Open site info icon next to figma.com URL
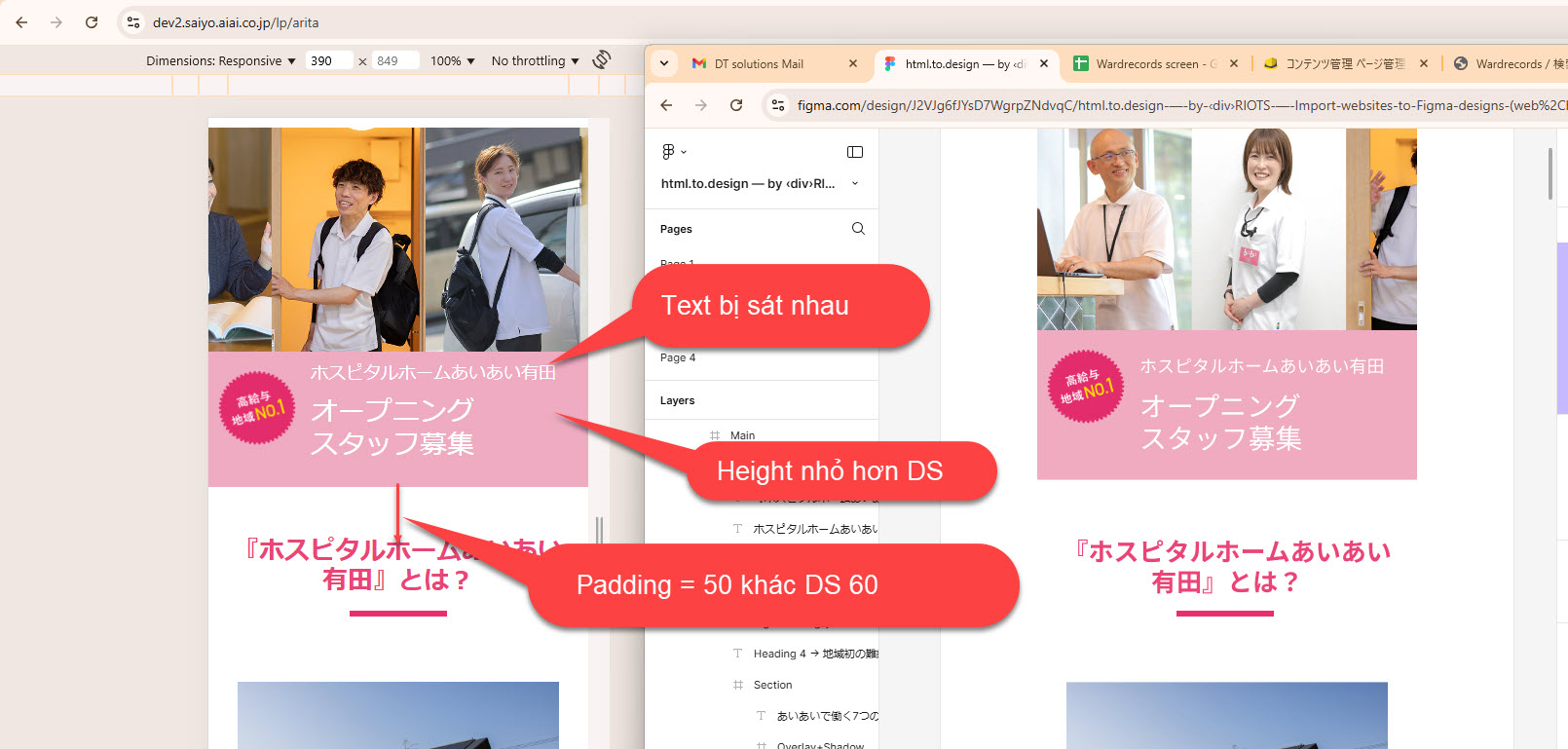The height and width of the screenshot is (749, 1568). pyautogui.click(x=777, y=105)
